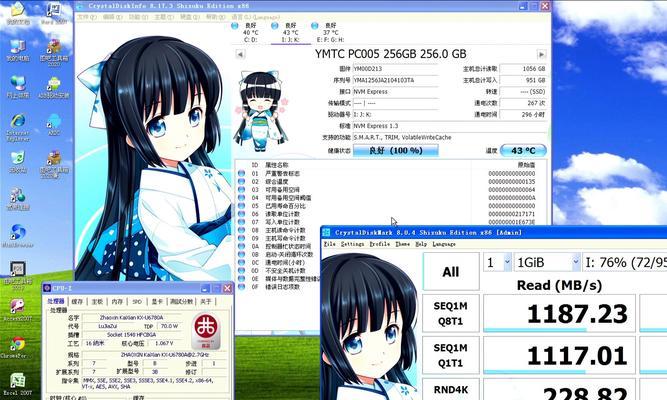
Task: Click the 1187.23 read result
Action: tap(559, 314)
